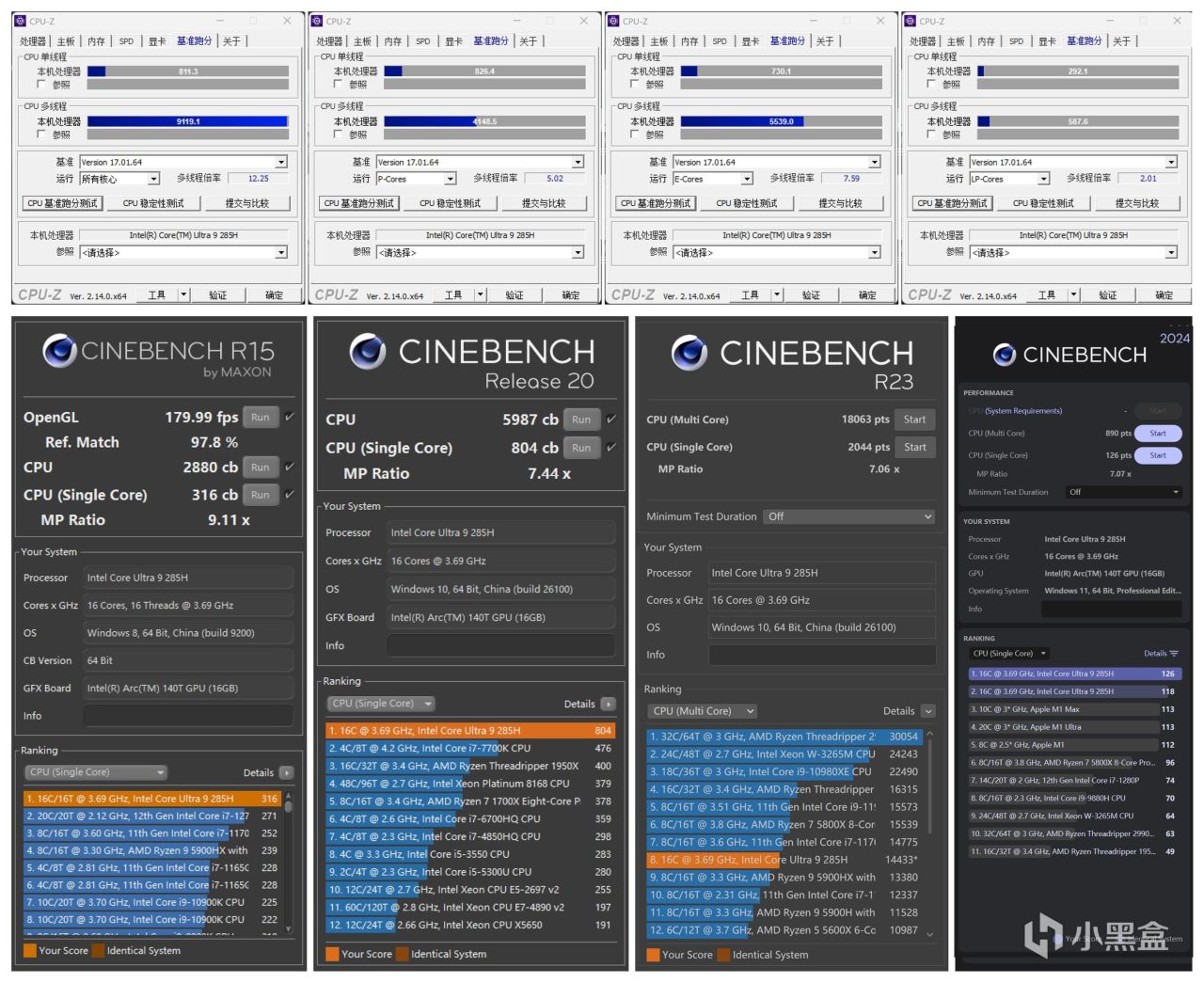Open CPU (Single Core) ranking dropdown in Cinebench 2024

(1009, 654)
